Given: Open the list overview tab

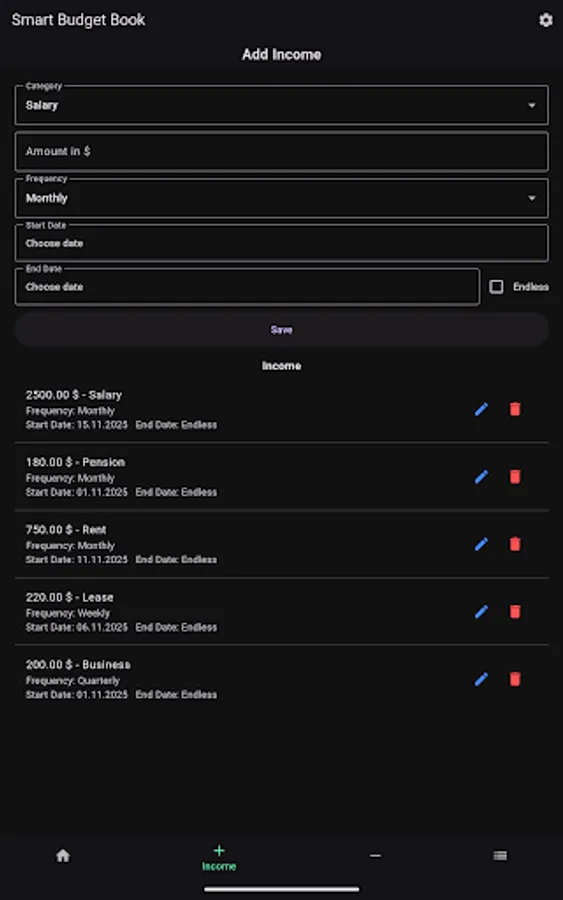Looking at the screenshot, I should click(x=500, y=856).
